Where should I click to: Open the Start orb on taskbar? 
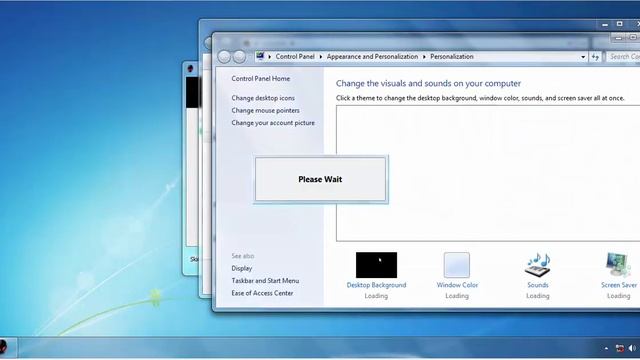click(x=4, y=347)
